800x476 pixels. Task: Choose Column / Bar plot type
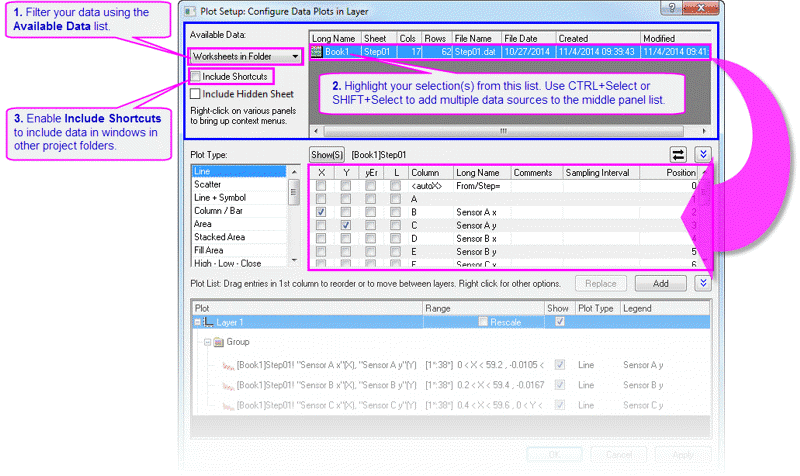(218, 211)
